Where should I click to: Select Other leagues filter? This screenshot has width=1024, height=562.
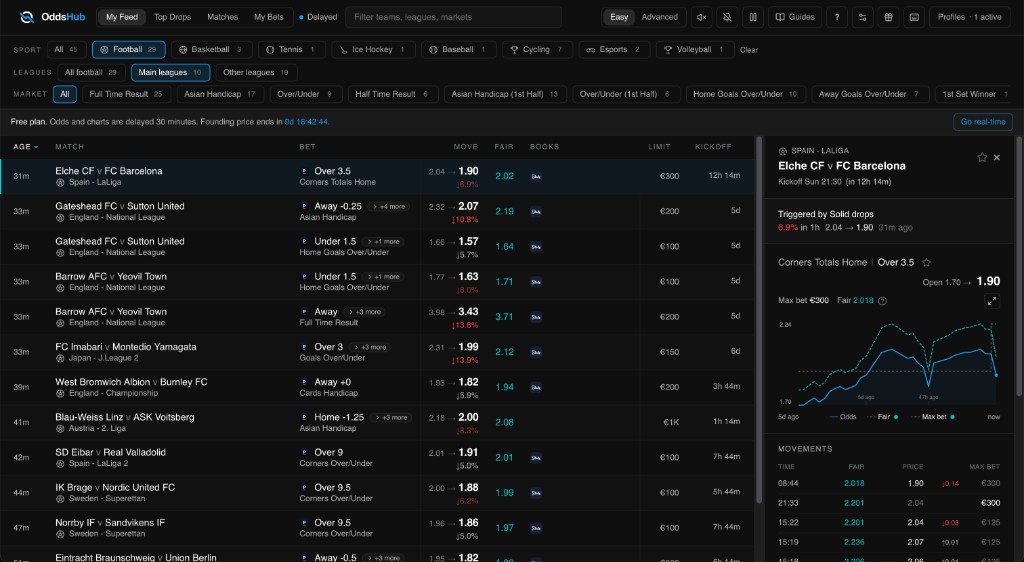255,72
